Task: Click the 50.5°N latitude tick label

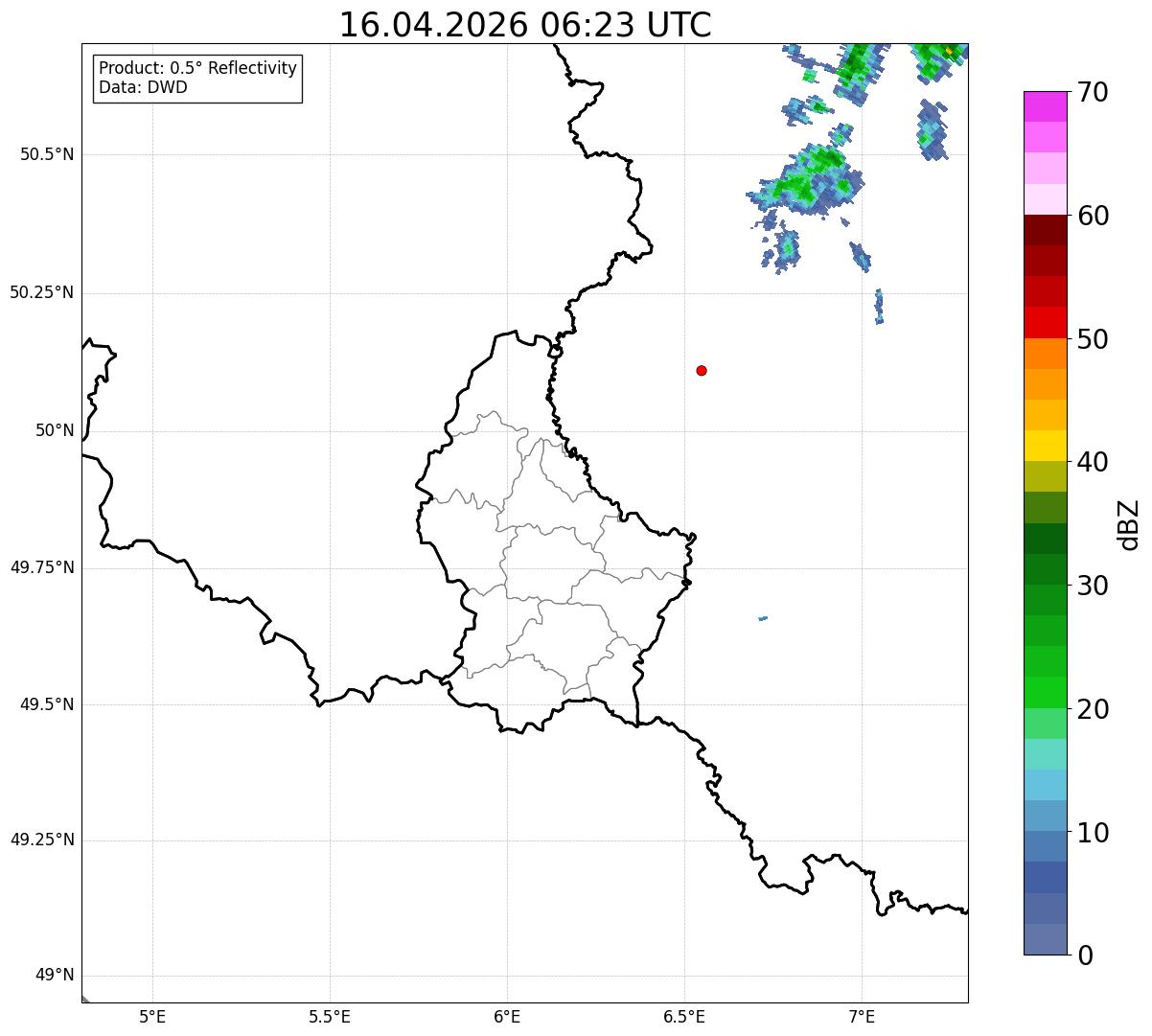Action: pyautogui.click(x=47, y=154)
